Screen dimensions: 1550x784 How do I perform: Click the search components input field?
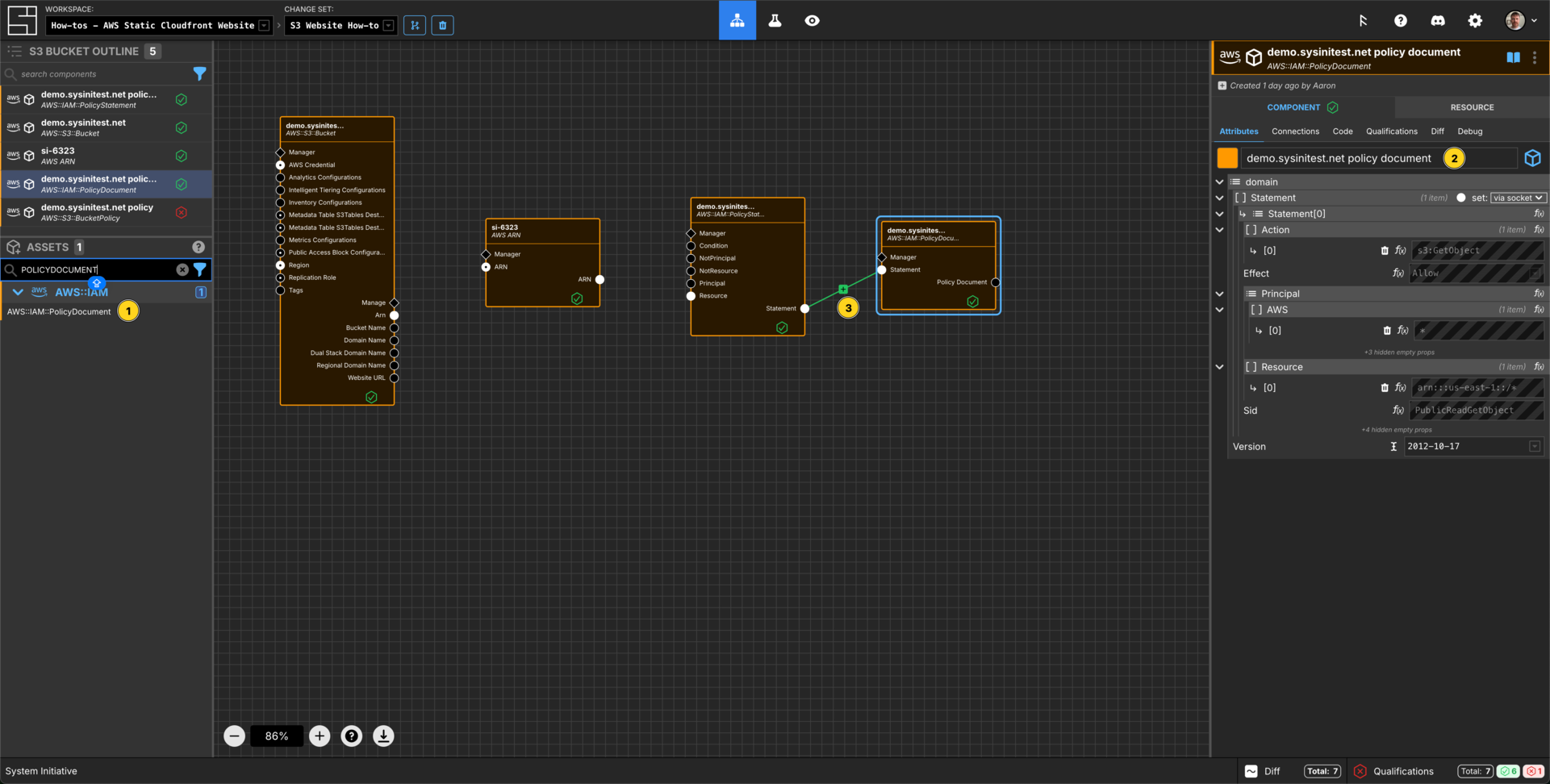pos(105,74)
